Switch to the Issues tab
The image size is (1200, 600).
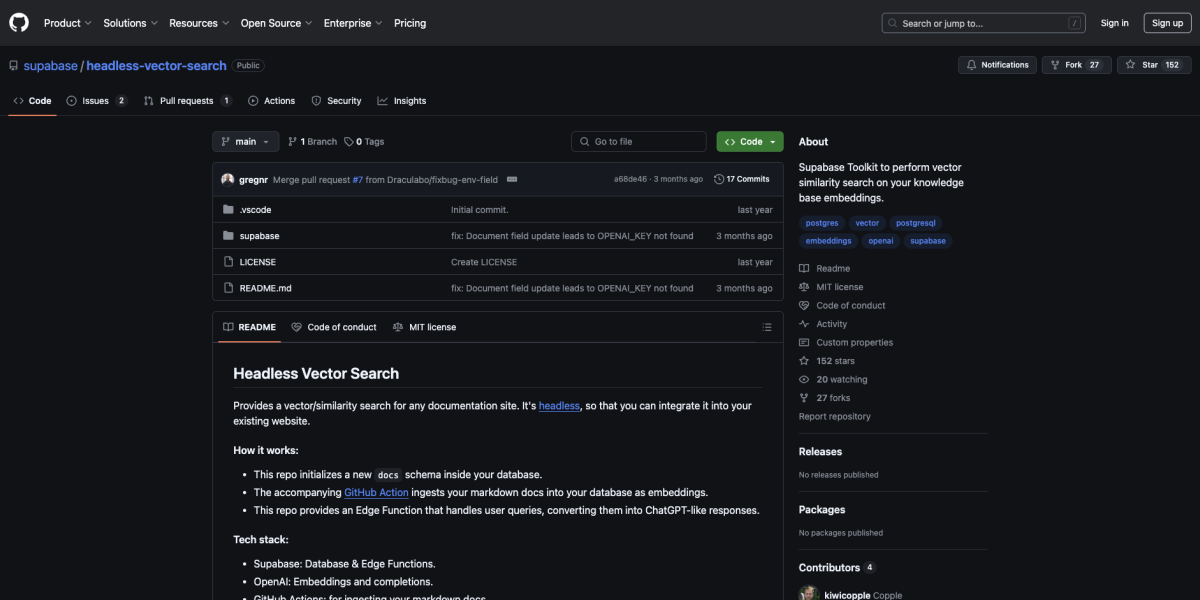coord(96,101)
